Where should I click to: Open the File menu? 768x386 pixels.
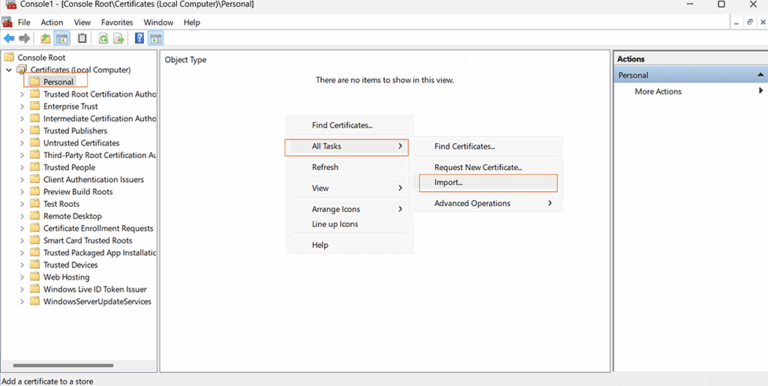click(24, 22)
